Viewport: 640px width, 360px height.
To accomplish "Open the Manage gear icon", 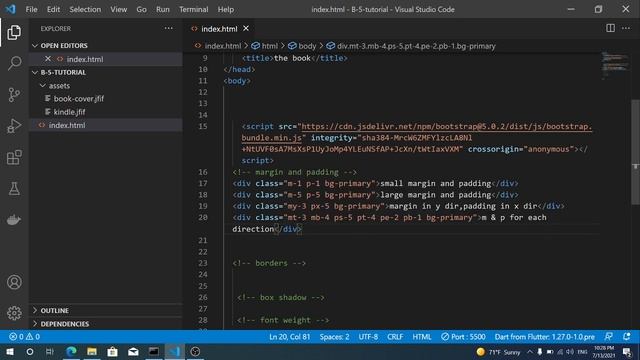I will tap(14, 313).
